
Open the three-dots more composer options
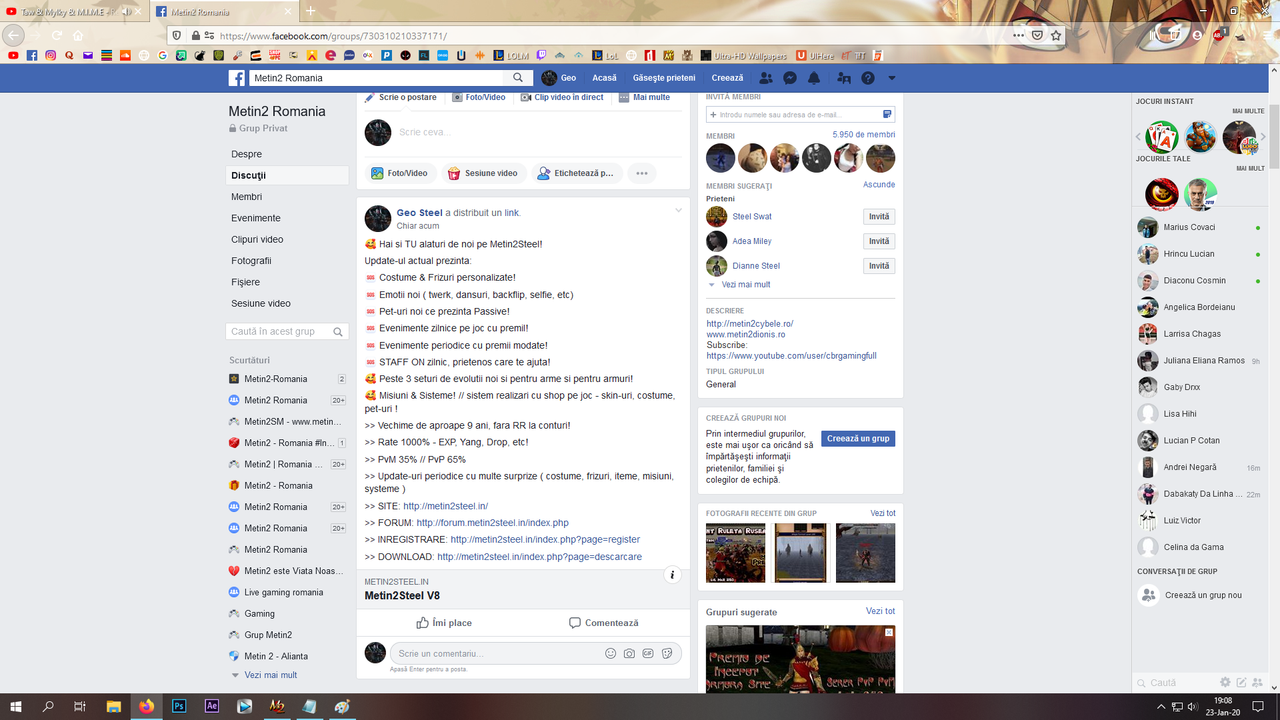coord(642,173)
